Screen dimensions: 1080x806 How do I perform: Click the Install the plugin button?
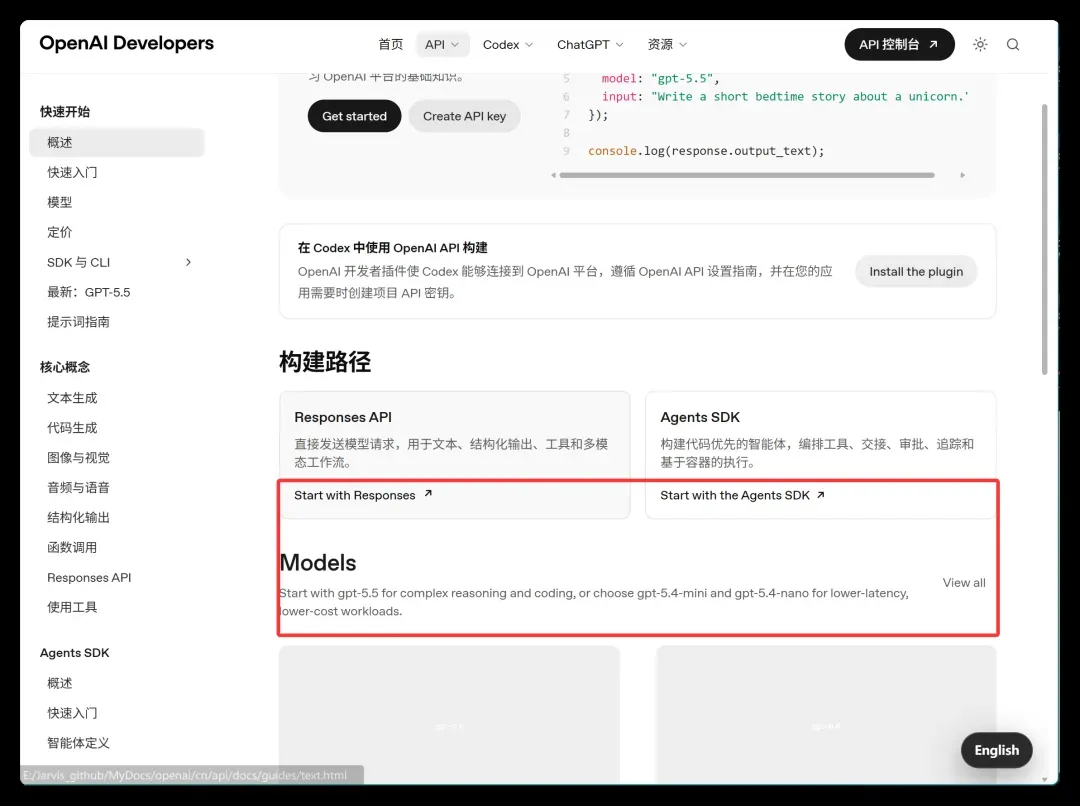[915, 271]
